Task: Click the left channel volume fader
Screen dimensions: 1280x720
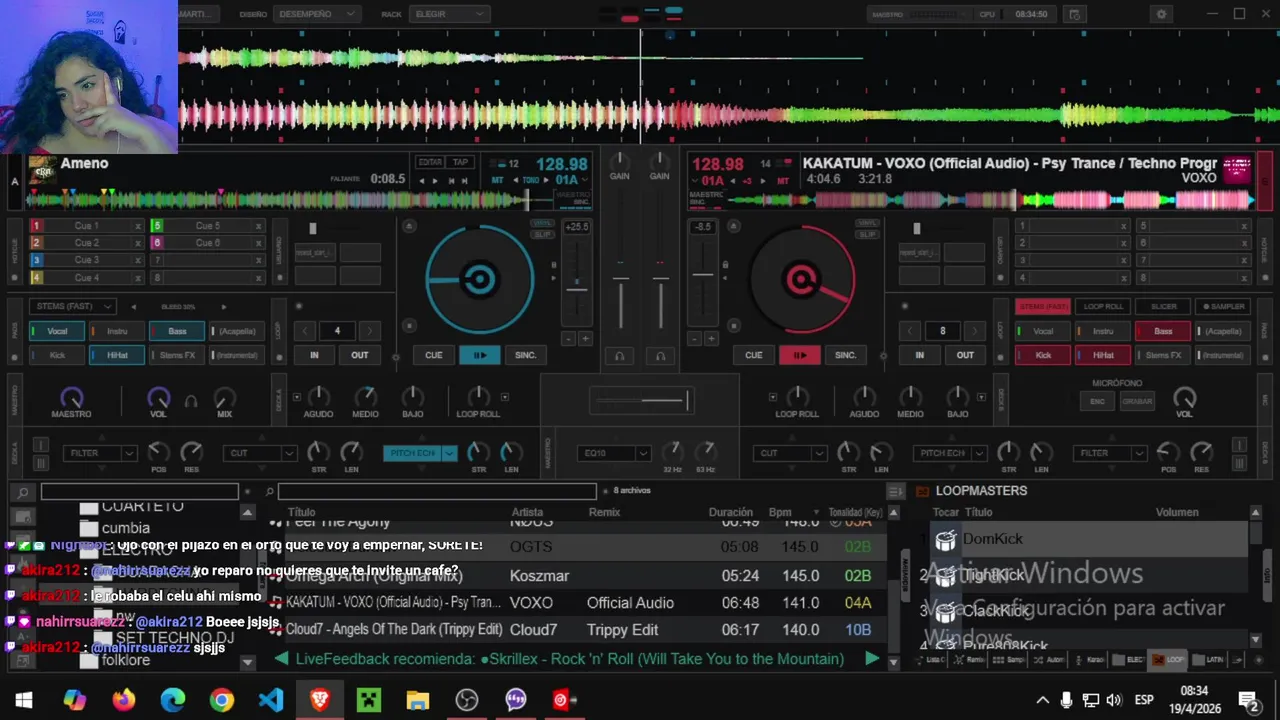Action: [x=621, y=279]
